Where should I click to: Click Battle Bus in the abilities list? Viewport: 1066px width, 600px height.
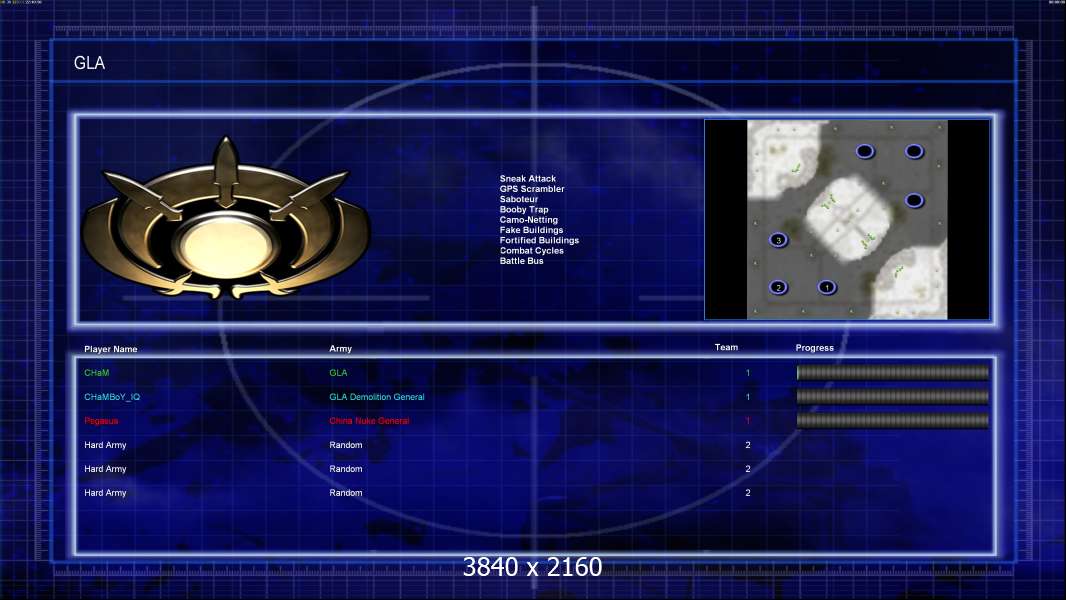click(x=521, y=261)
